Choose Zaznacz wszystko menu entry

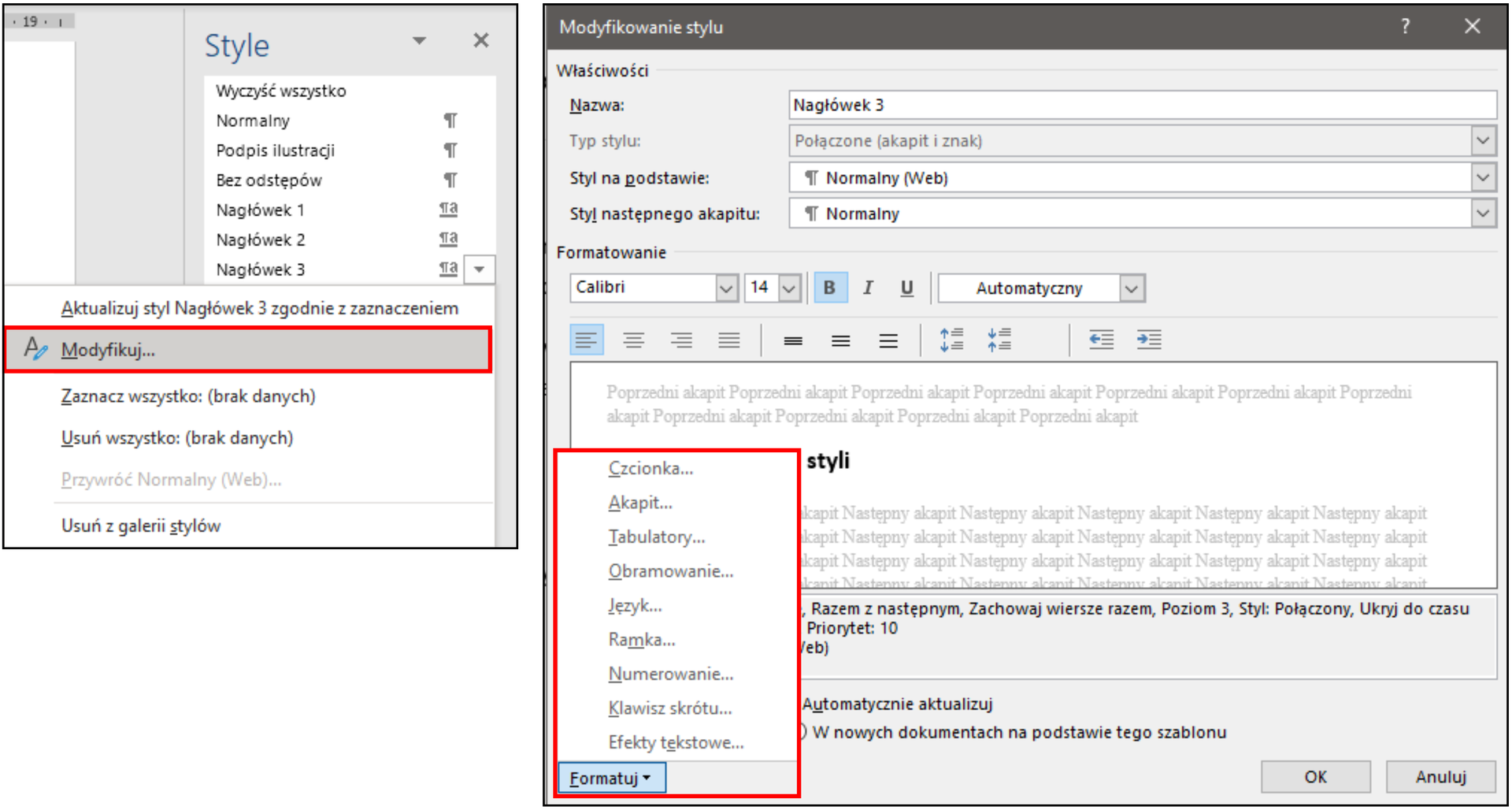click(188, 396)
